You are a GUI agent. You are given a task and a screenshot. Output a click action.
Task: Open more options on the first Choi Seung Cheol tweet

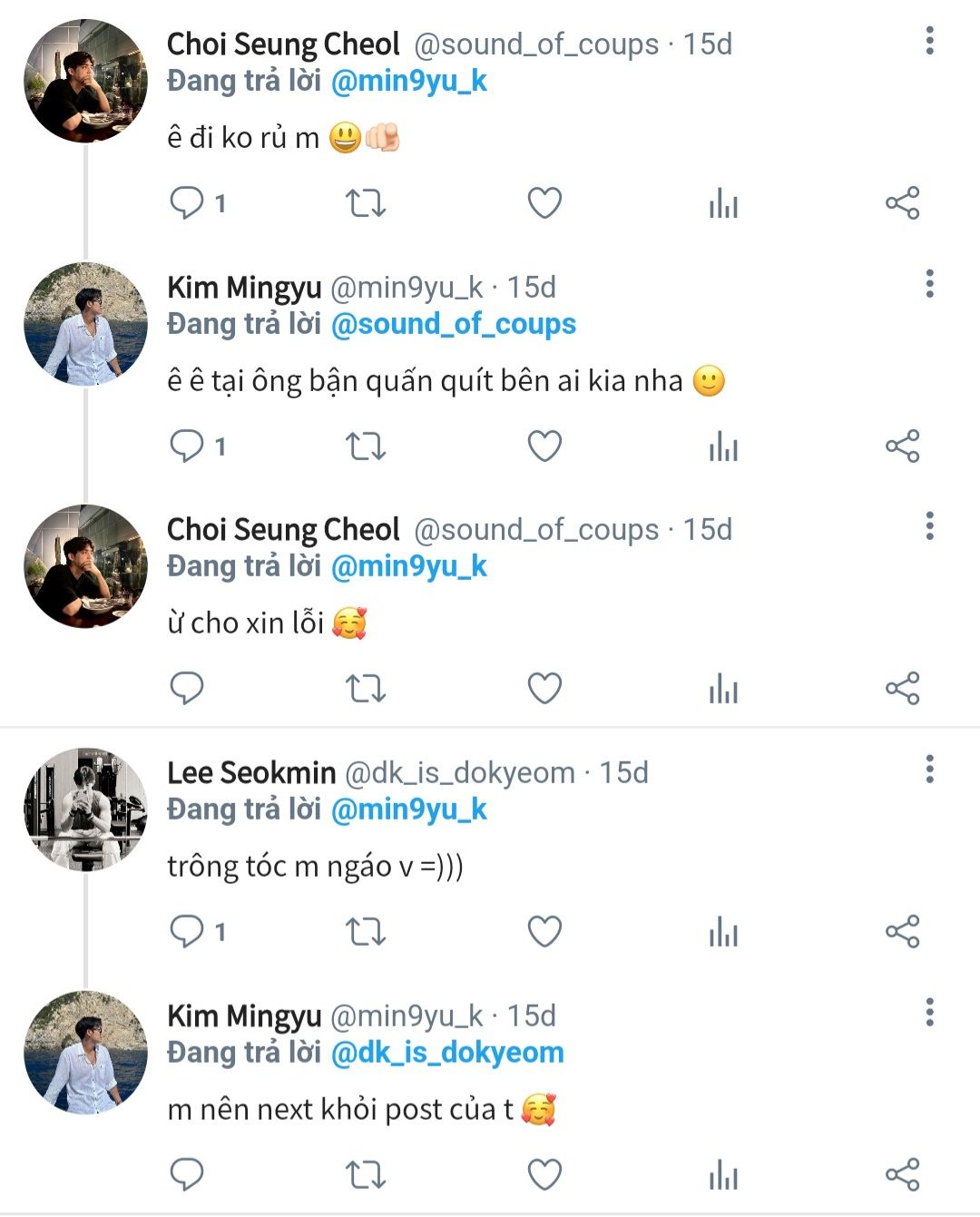[x=929, y=41]
